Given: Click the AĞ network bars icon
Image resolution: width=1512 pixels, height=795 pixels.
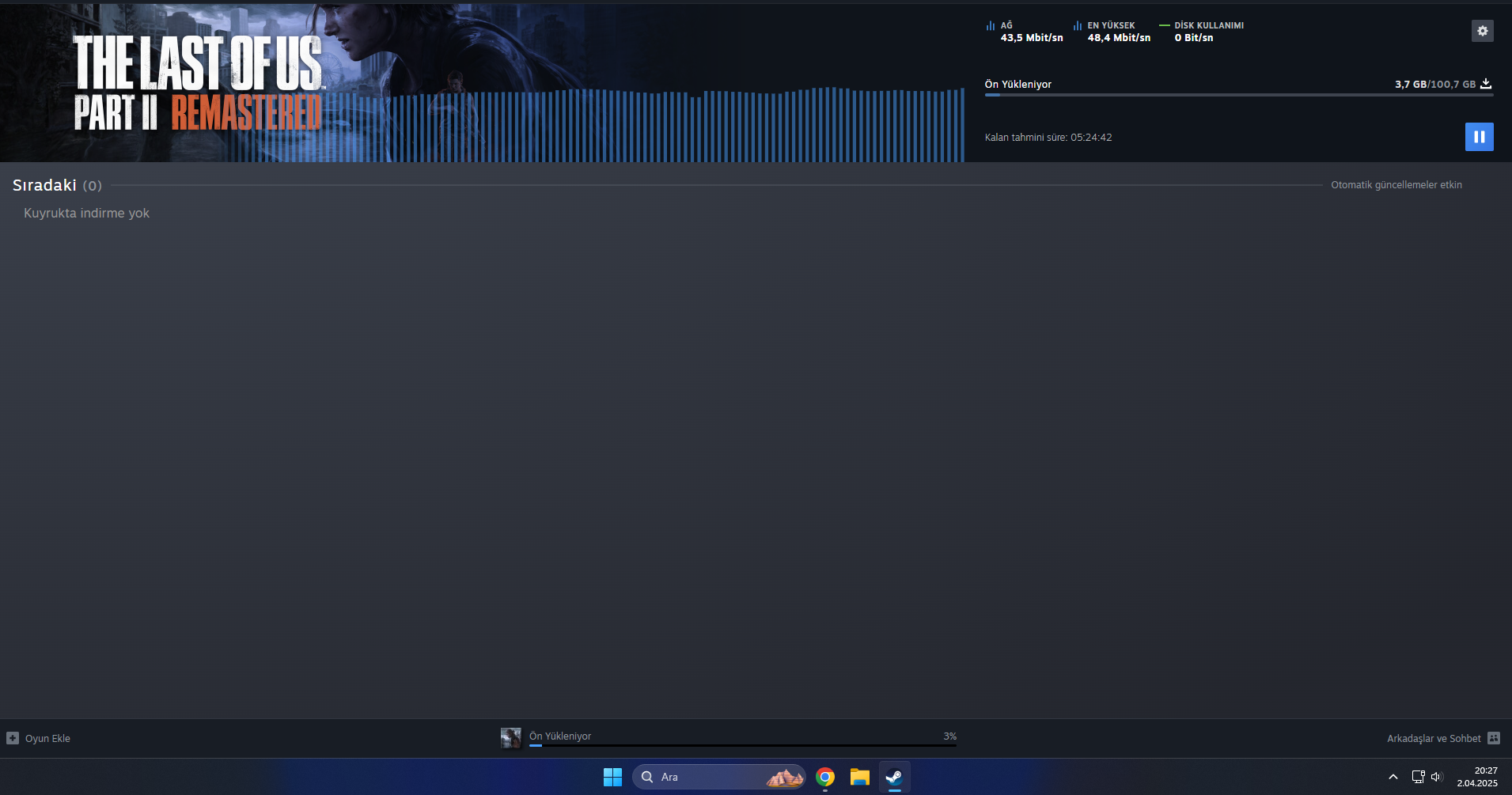Looking at the screenshot, I should (990, 26).
